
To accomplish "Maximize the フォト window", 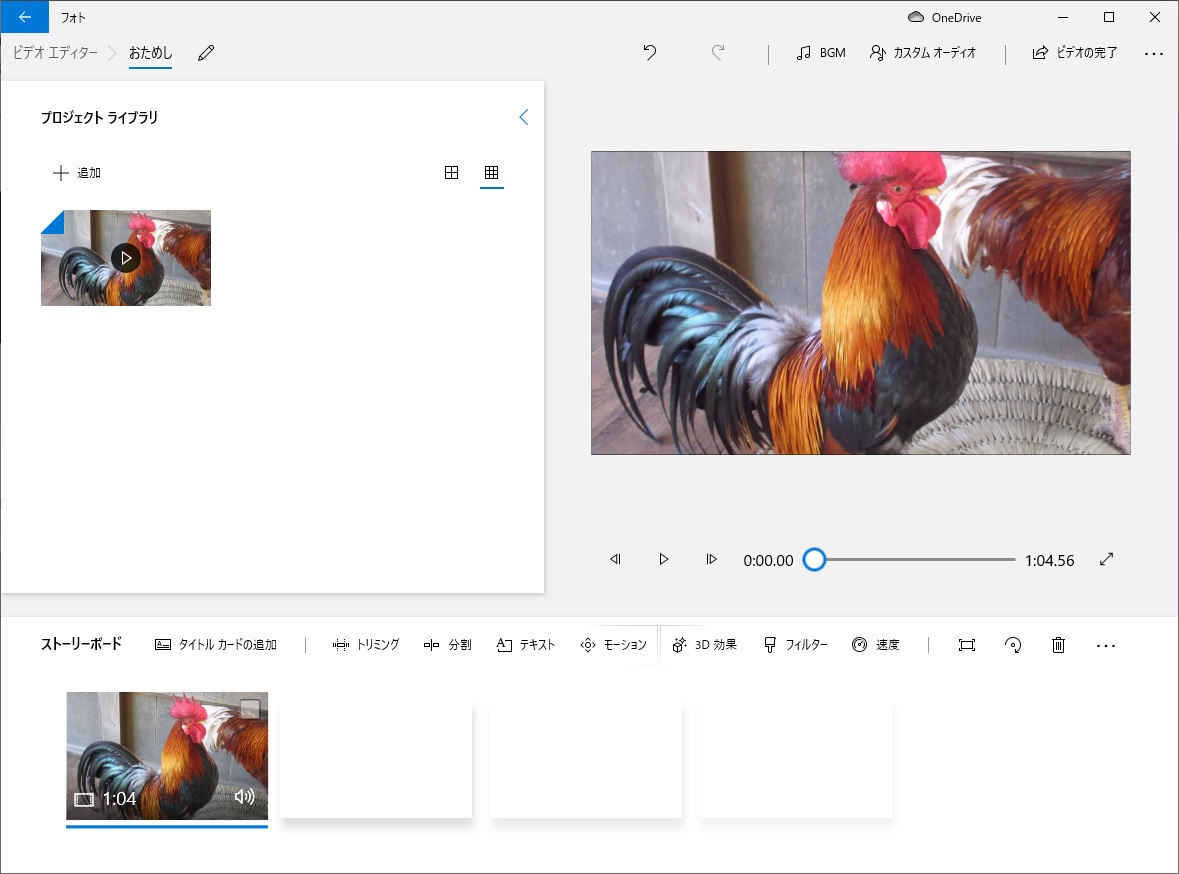I will click(1108, 17).
